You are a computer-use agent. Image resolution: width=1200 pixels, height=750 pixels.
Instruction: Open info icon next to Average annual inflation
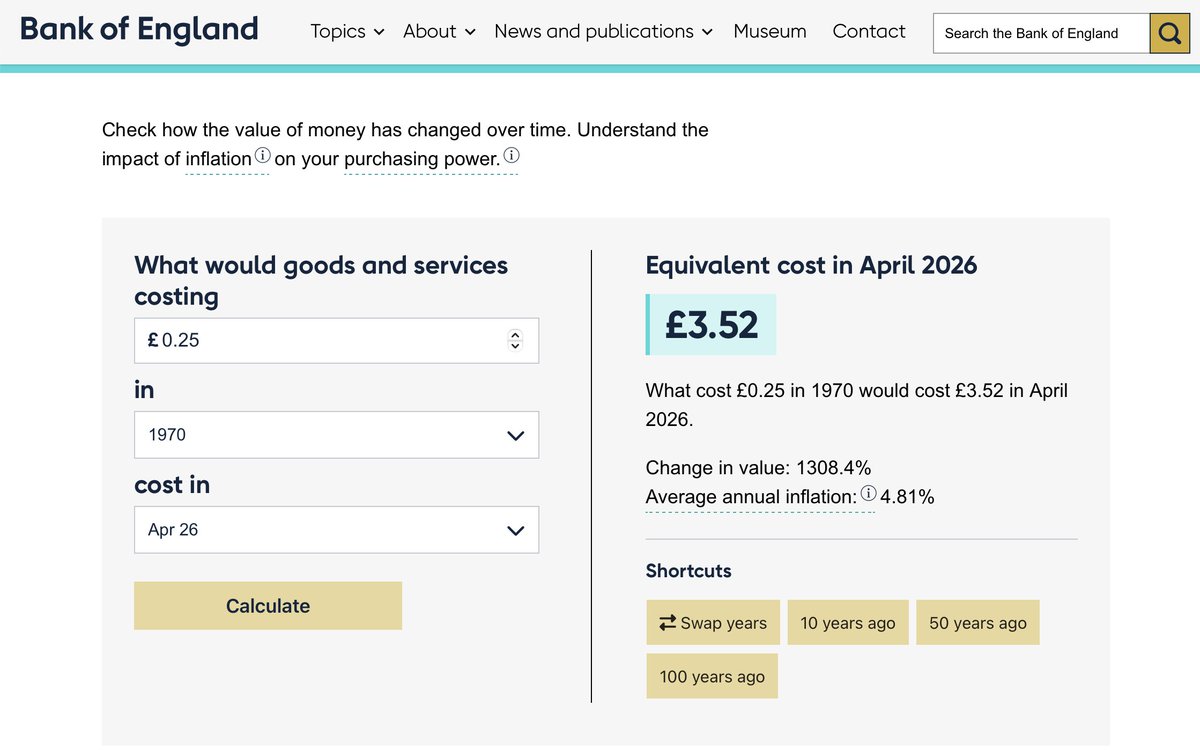tap(868, 494)
